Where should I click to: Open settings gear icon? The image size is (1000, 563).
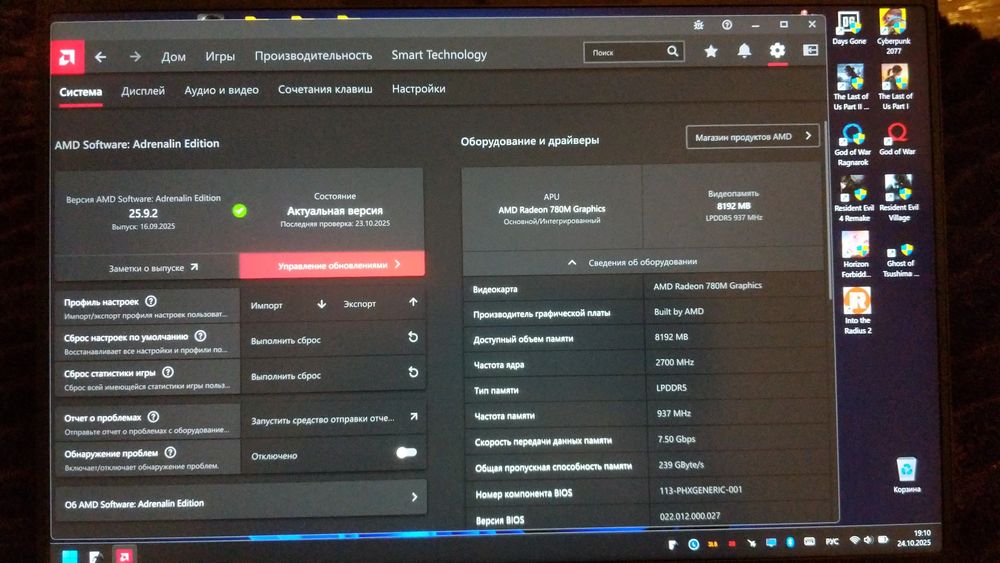point(777,50)
